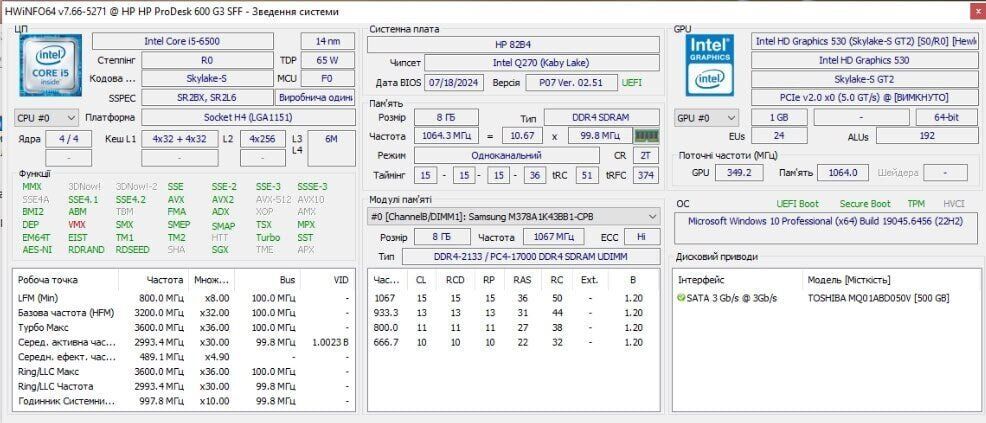
Task: Select the 933.3 MHz memory timing row
Action: click(x=510, y=312)
